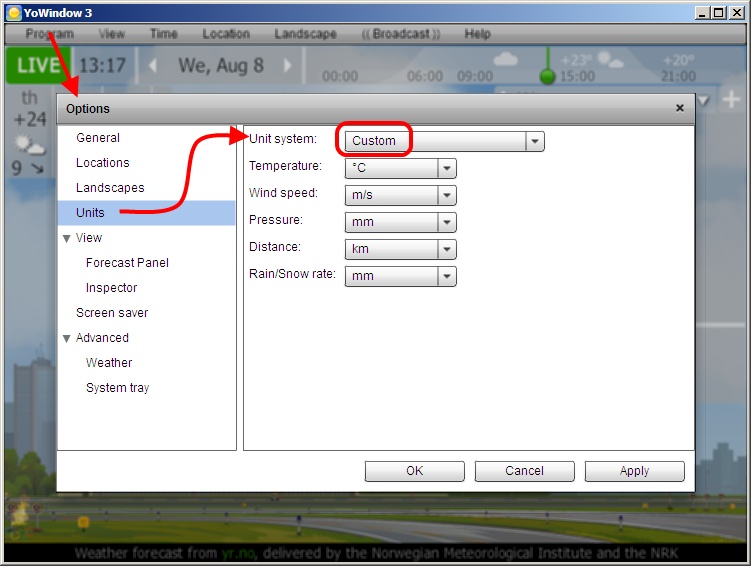Click the green time marker on timeline

(547, 76)
